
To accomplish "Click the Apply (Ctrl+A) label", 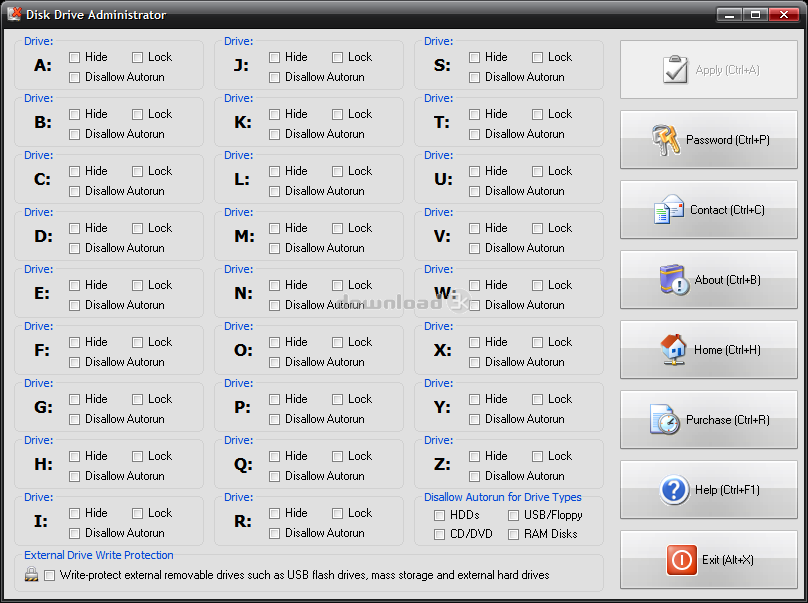I will click(x=727, y=70).
